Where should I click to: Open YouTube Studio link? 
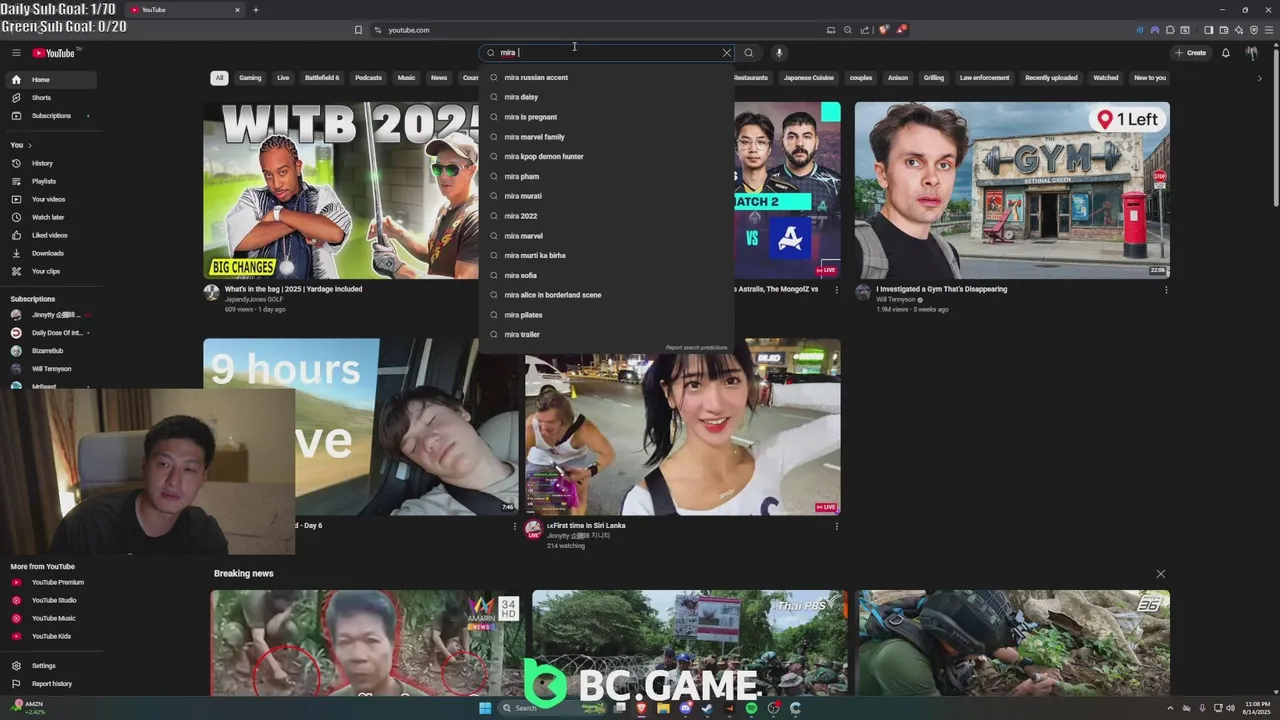(x=52, y=600)
